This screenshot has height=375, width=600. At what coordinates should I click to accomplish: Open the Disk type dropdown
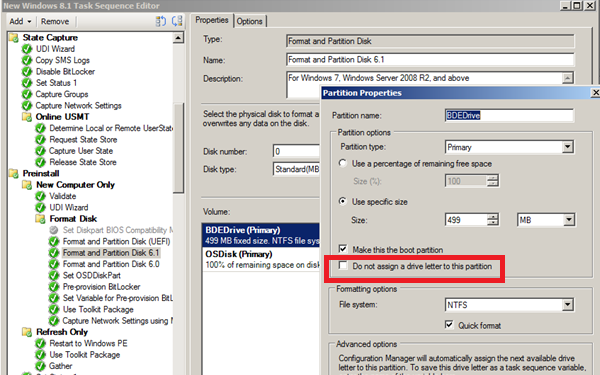pyautogui.click(x=297, y=169)
